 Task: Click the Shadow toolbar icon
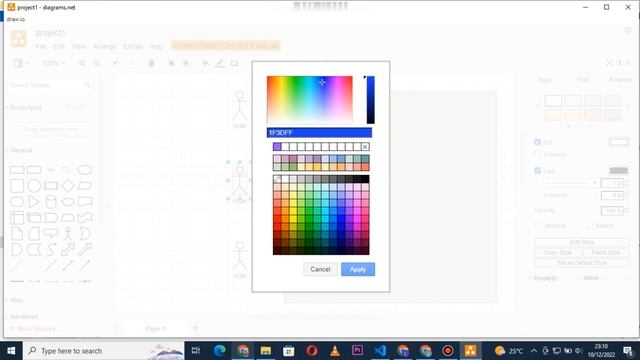234,63
